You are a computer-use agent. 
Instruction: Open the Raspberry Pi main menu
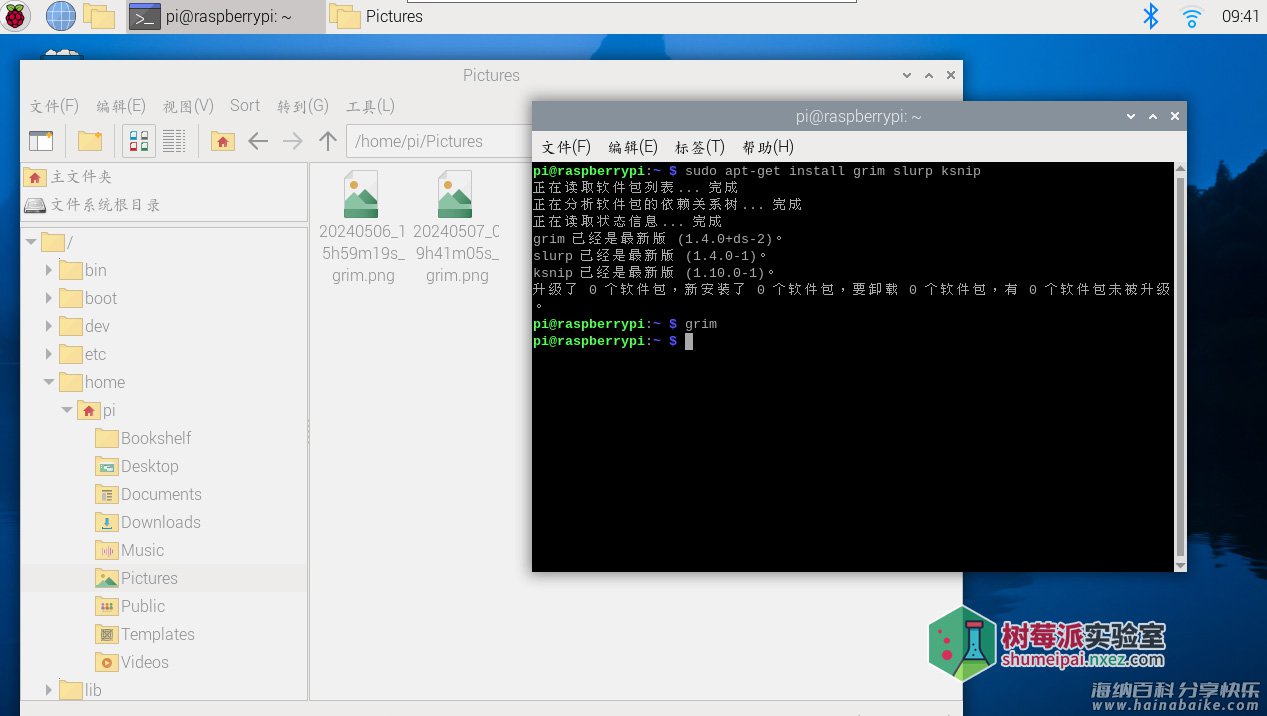pyautogui.click(x=16, y=16)
